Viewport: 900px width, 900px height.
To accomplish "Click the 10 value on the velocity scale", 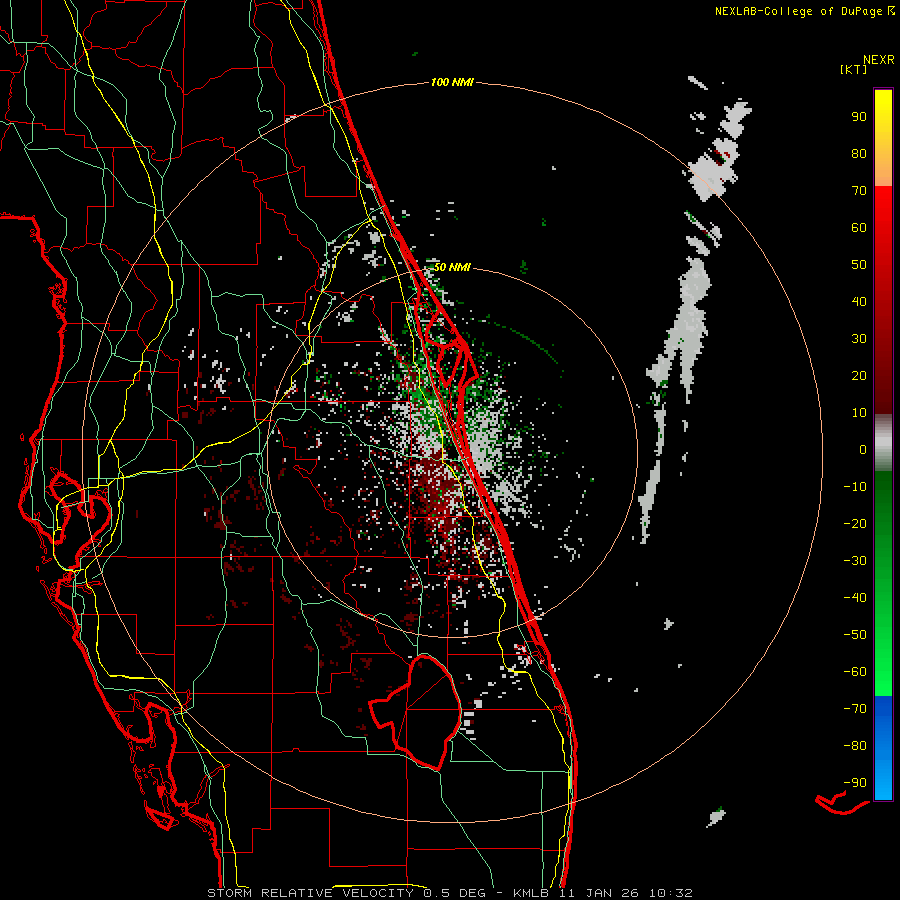I will (859, 413).
